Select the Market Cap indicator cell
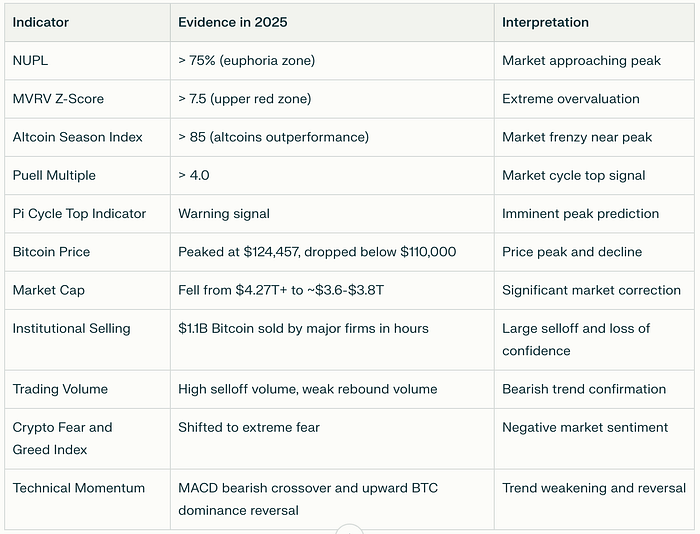Image resolution: width=700 pixels, height=534 pixels. [x=49, y=290]
